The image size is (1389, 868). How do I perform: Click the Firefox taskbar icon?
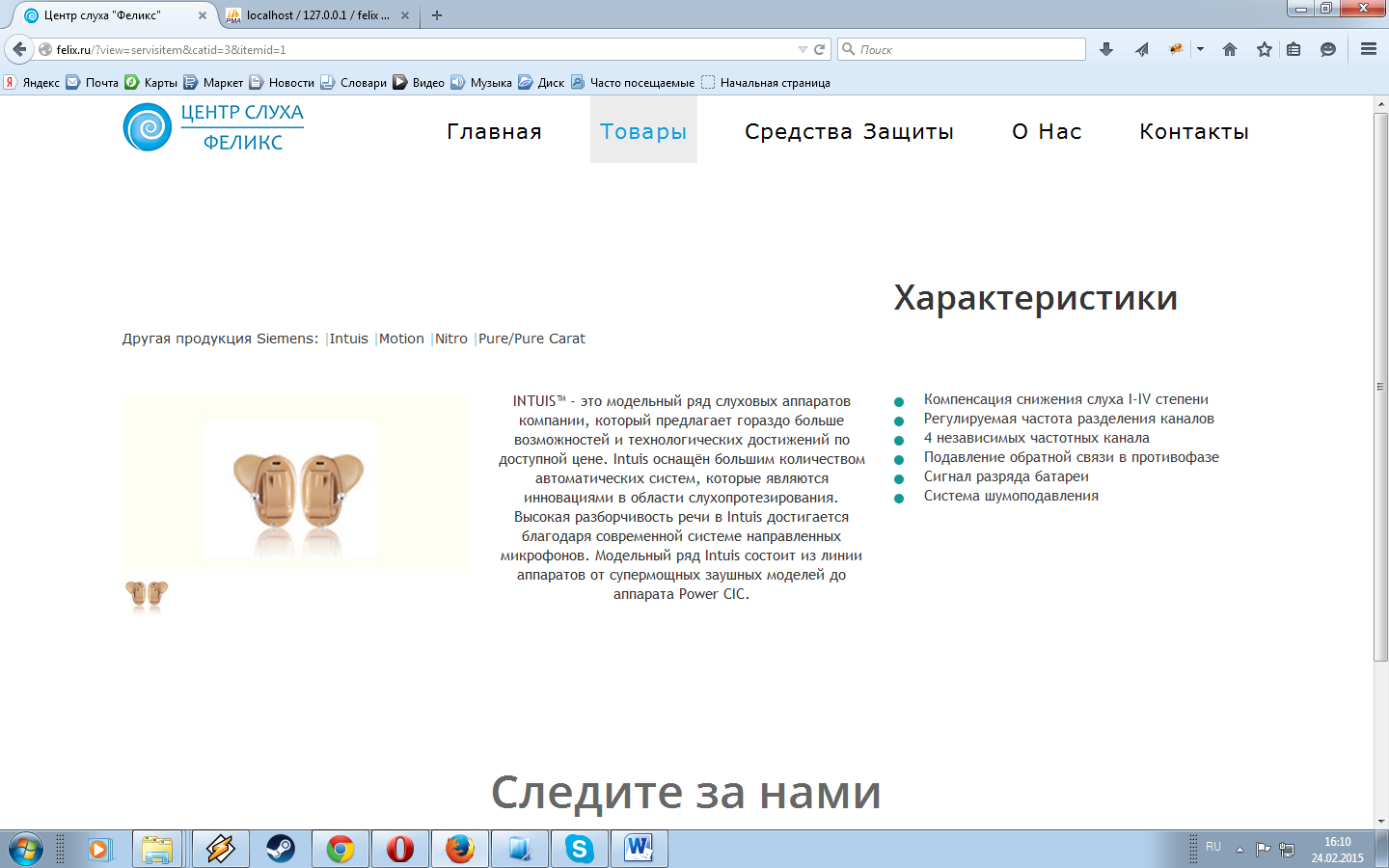460,850
